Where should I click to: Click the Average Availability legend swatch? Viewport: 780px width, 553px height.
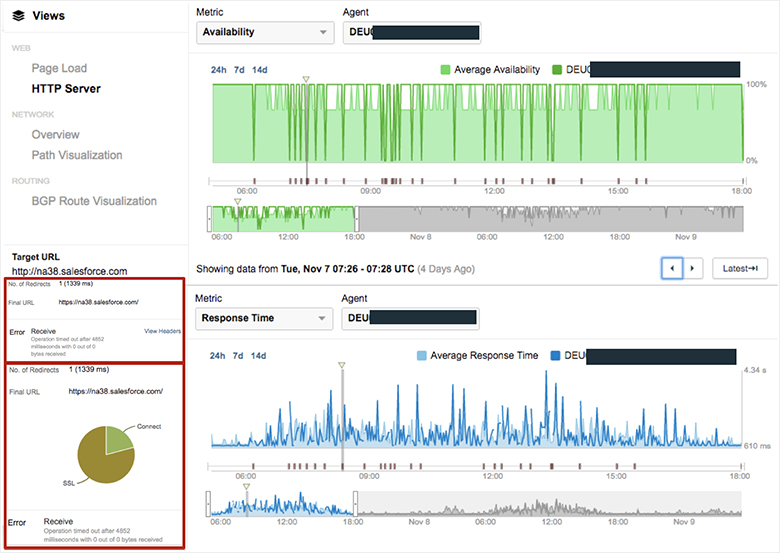[x=446, y=70]
